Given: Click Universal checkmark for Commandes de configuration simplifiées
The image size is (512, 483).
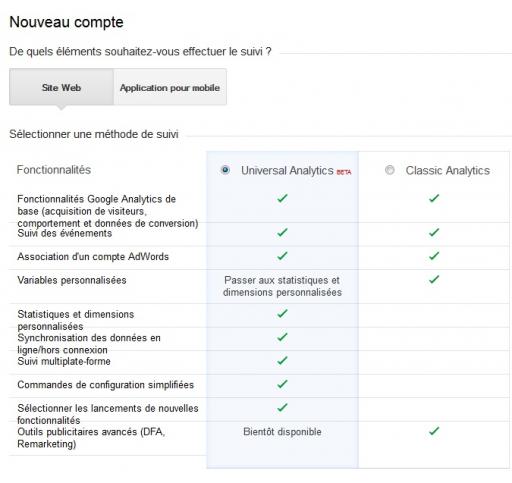Looking at the screenshot, I should [x=282, y=384].
